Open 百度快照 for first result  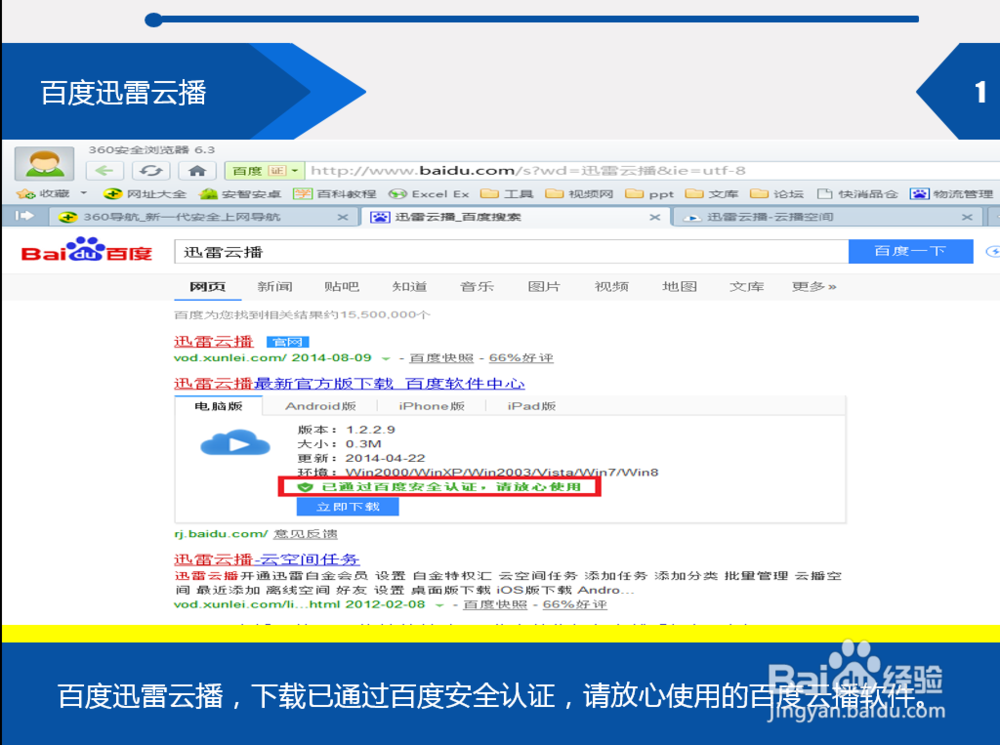[x=441, y=358]
